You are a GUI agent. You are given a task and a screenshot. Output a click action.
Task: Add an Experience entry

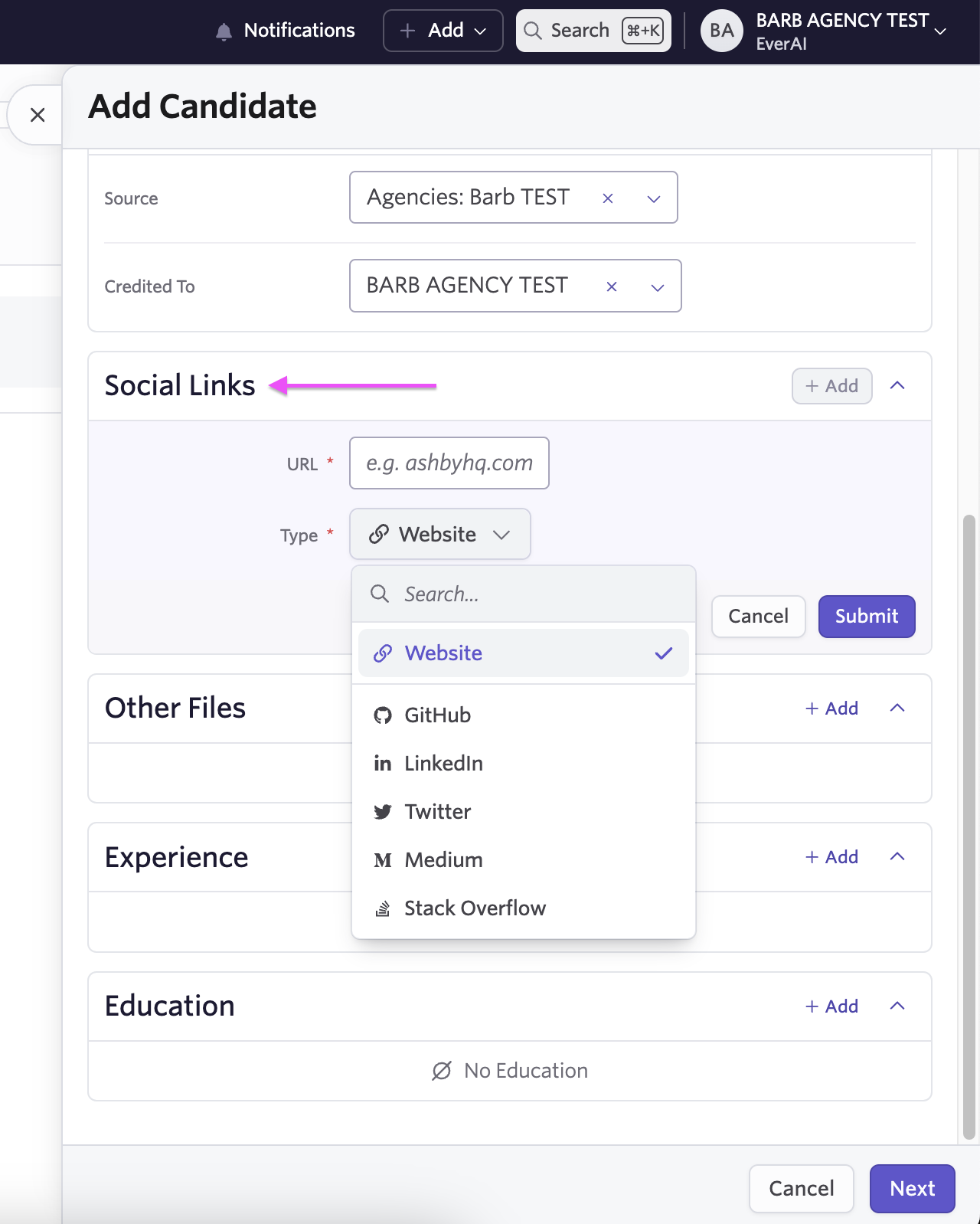[831, 857]
